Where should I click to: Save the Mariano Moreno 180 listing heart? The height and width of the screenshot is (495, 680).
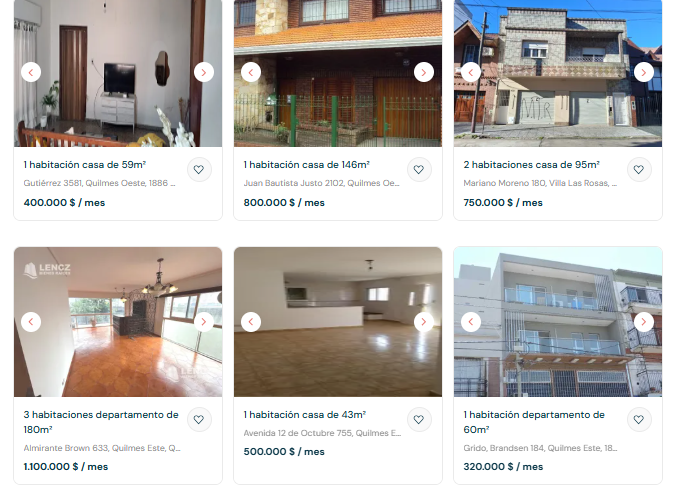click(x=639, y=170)
